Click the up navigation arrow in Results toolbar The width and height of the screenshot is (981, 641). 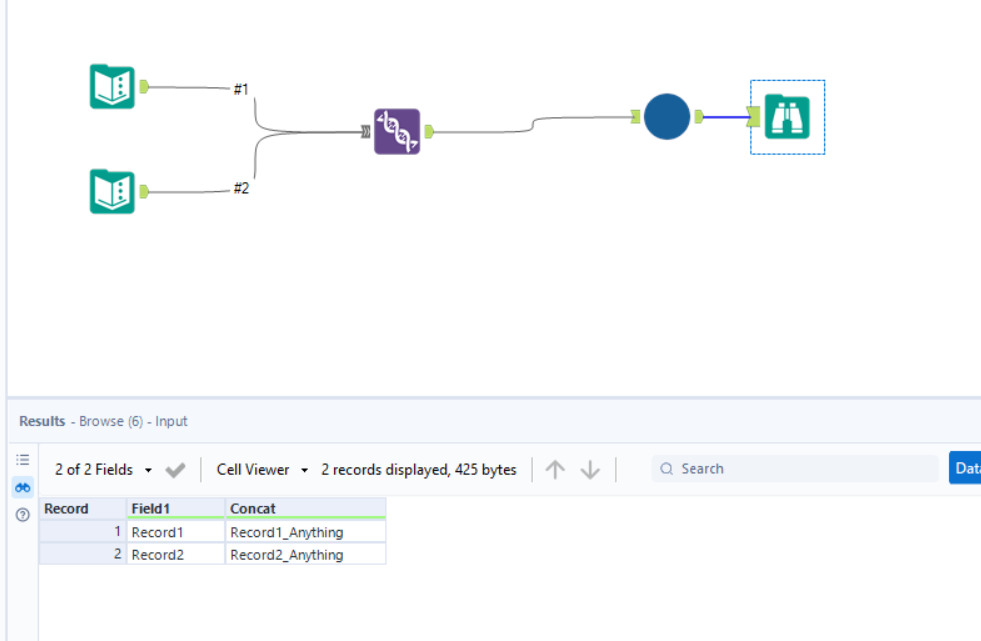point(556,468)
